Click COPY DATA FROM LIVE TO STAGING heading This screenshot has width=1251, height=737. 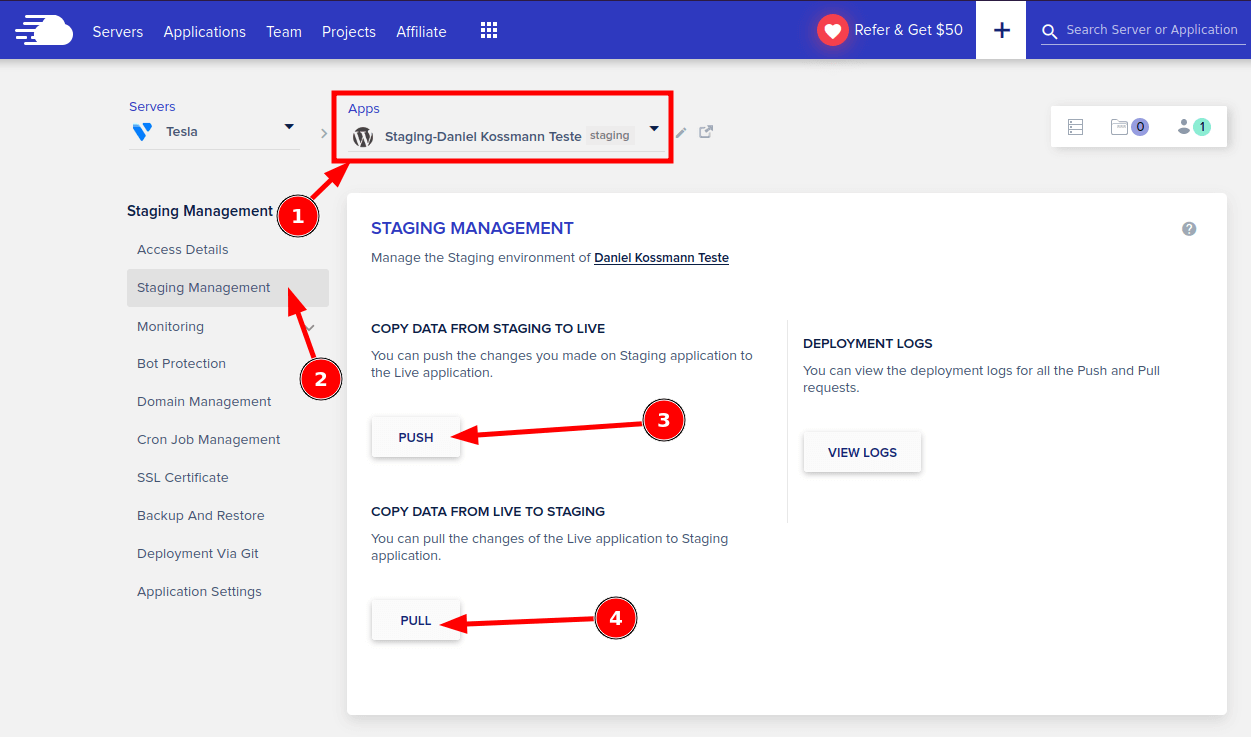tap(488, 512)
